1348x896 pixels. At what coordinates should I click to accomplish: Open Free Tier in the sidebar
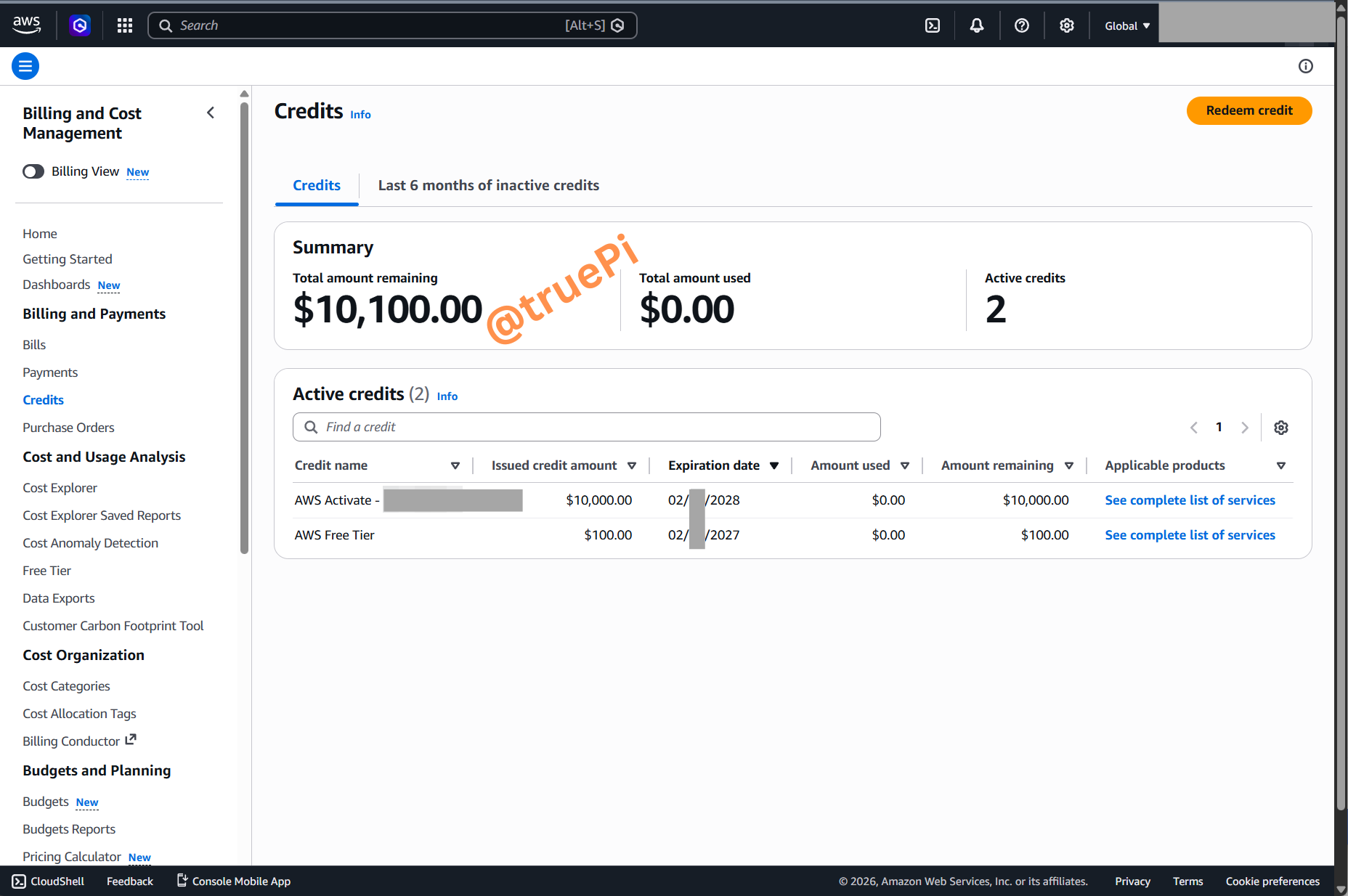(x=46, y=571)
